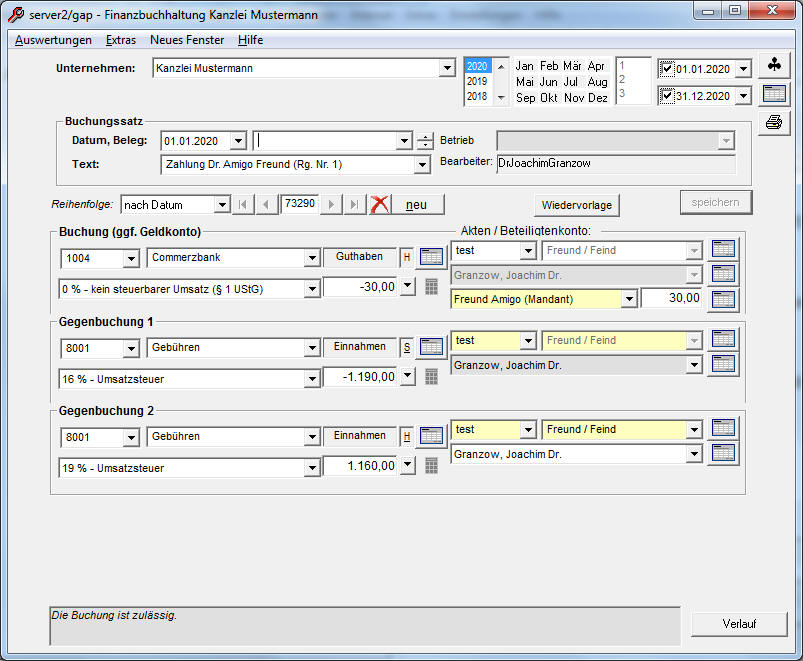Open the table icon below the club symbol
The height and width of the screenshot is (661, 803).
tap(774, 94)
